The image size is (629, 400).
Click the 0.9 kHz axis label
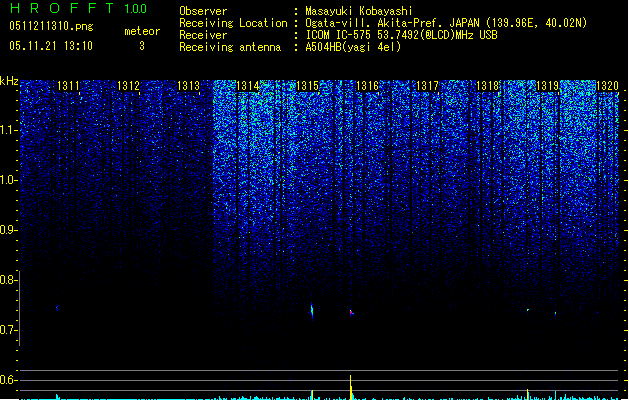click(x=8, y=230)
